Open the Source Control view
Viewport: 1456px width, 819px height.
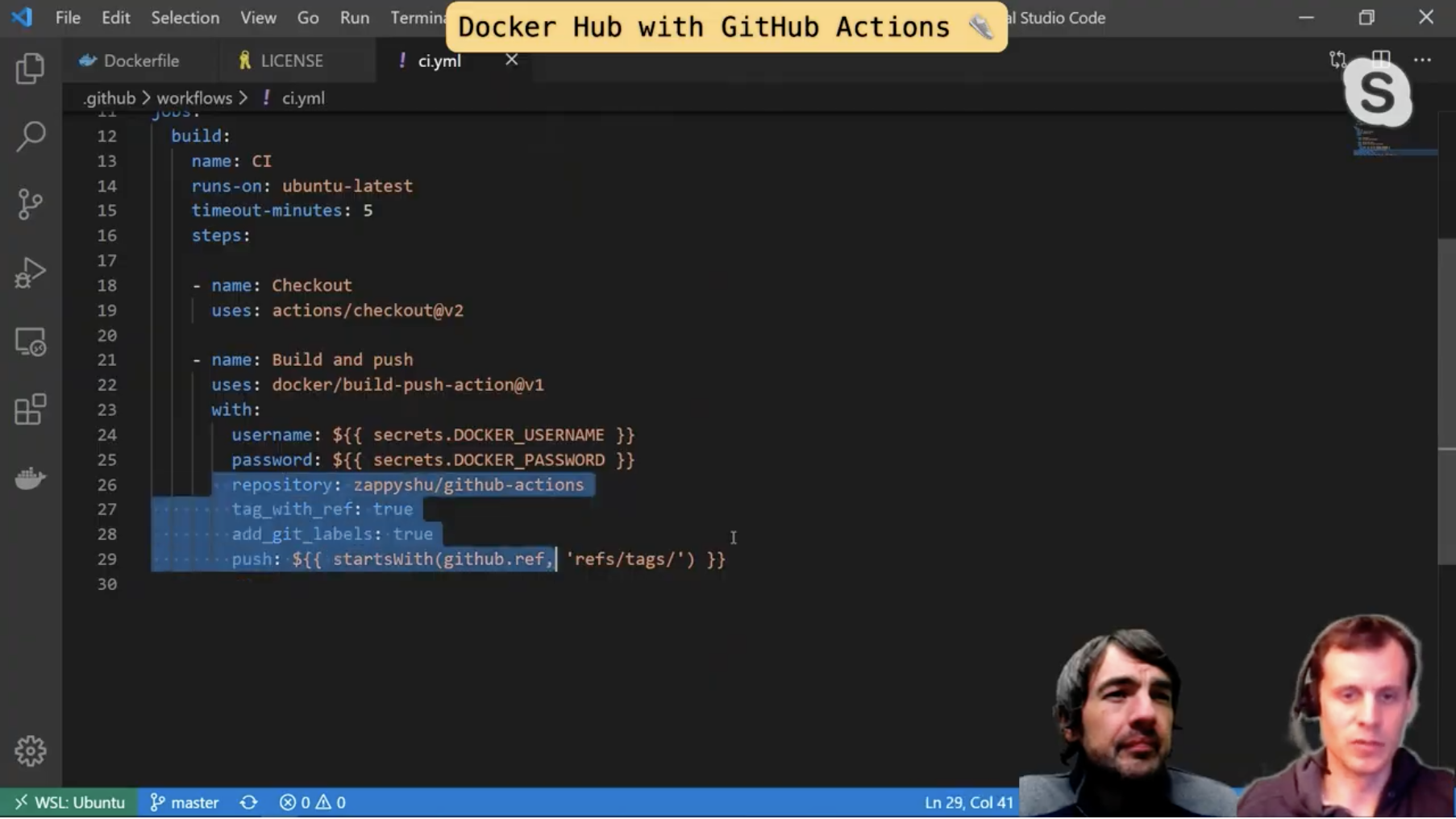(30, 204)
